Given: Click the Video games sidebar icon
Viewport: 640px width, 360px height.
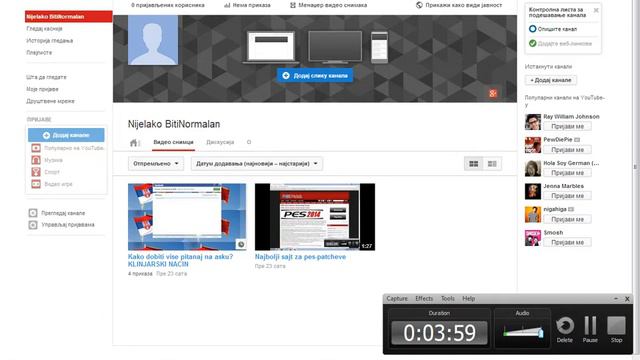Looking at the screenshot, I should [36, 184].
